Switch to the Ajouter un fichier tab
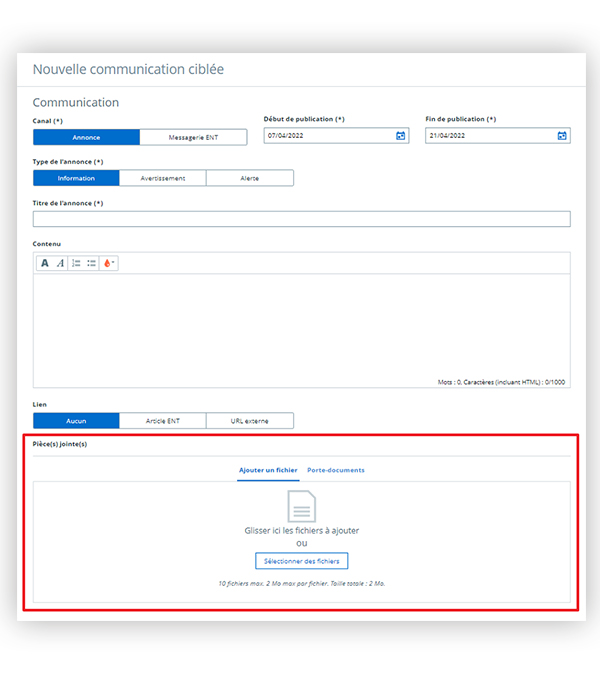 [267, 470]
